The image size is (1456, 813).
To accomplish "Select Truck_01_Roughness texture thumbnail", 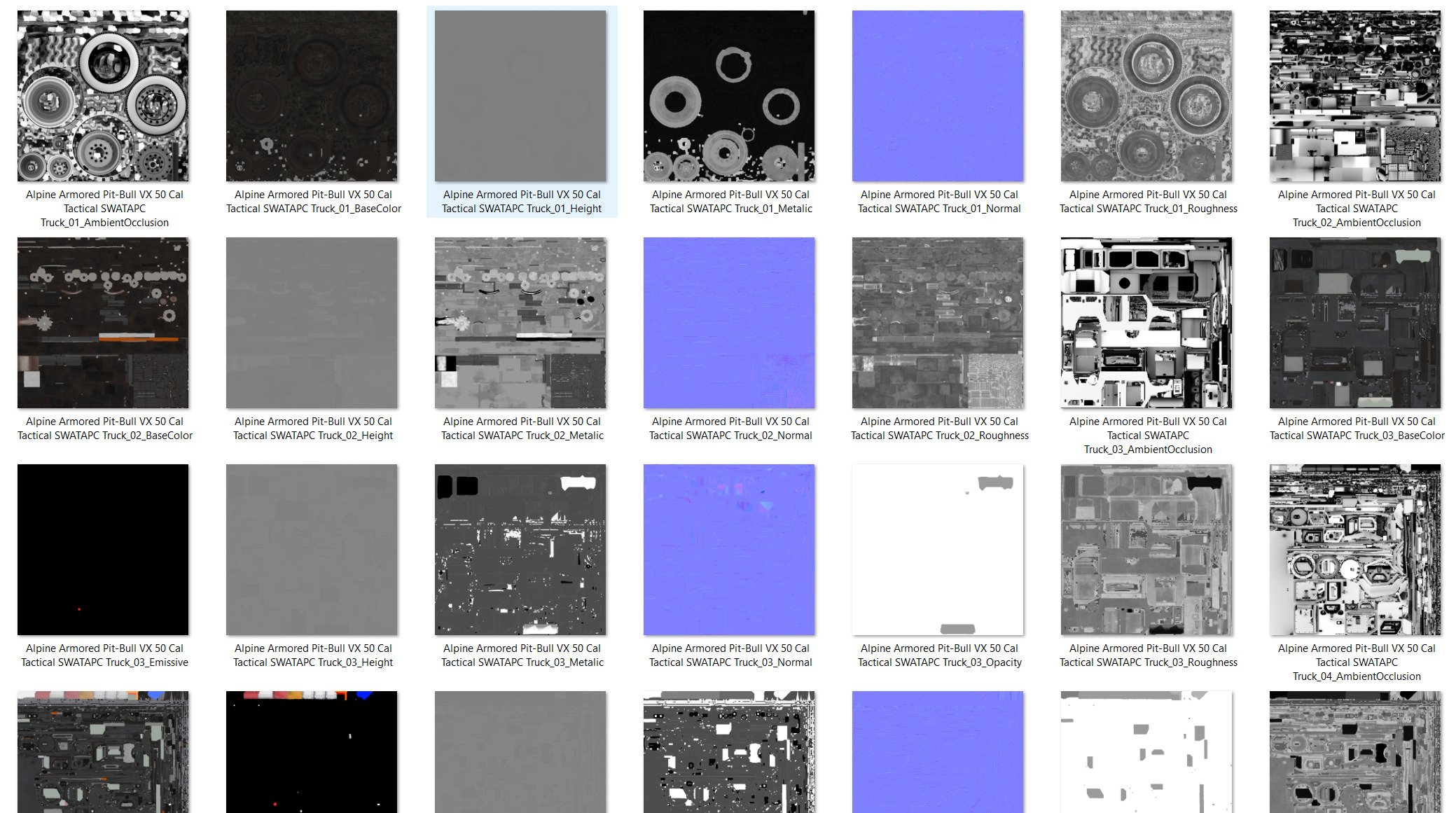I will click(1146, 96).
